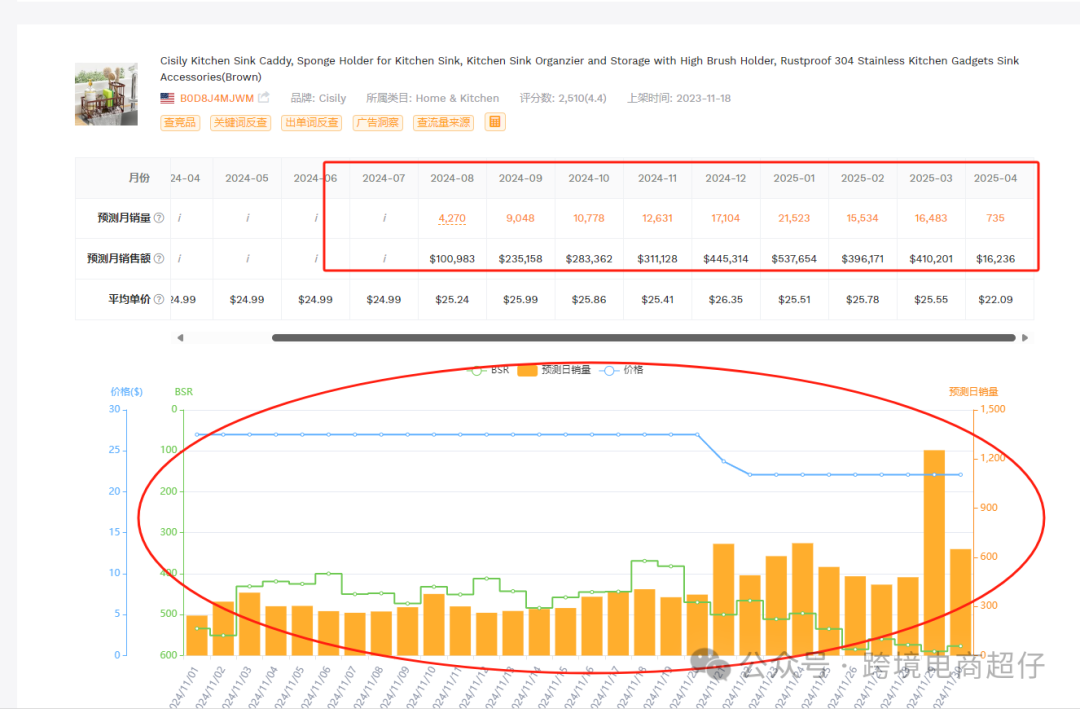Image resolution: width=1080 pixels, height=709 pixels.
Task: Select the $26.35 average price cell
Action: point(725,300)
